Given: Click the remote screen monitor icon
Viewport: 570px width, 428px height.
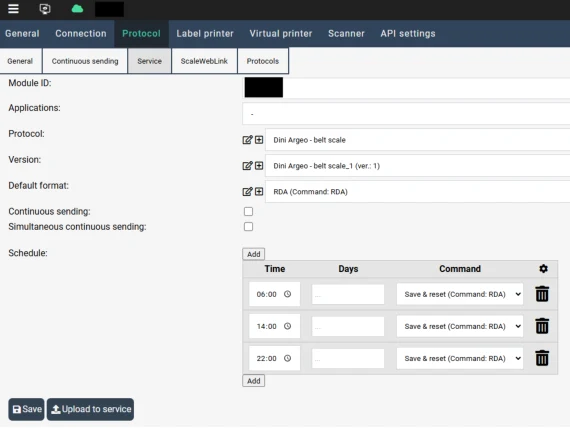Looking at the screenshot, I should pos(45,9).
